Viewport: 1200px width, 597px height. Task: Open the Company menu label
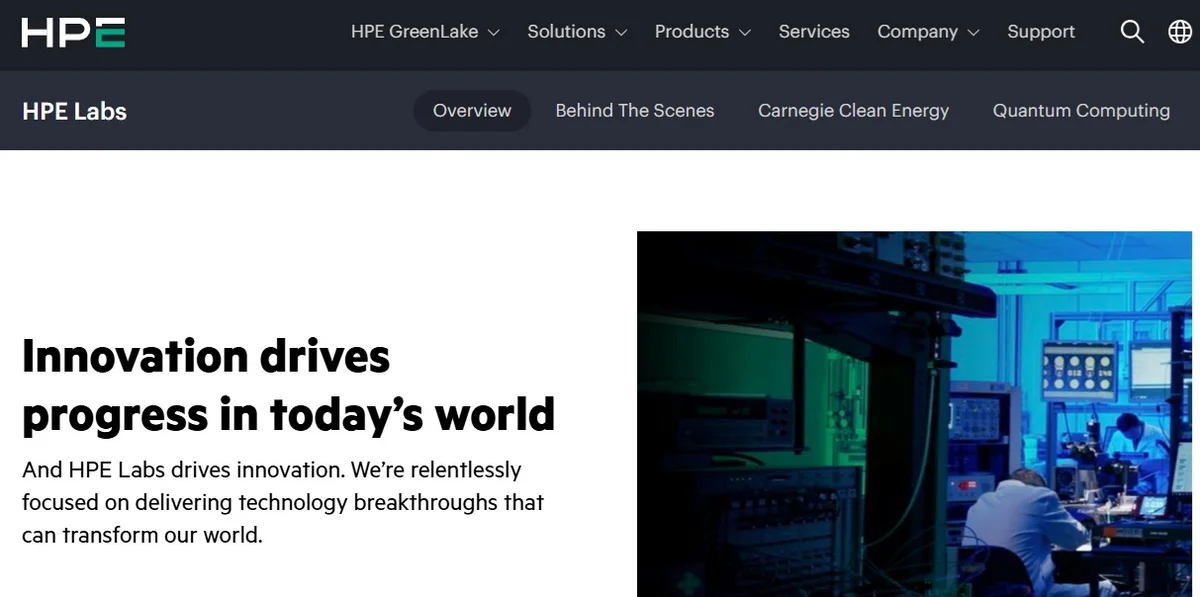(x=914, y=32)
